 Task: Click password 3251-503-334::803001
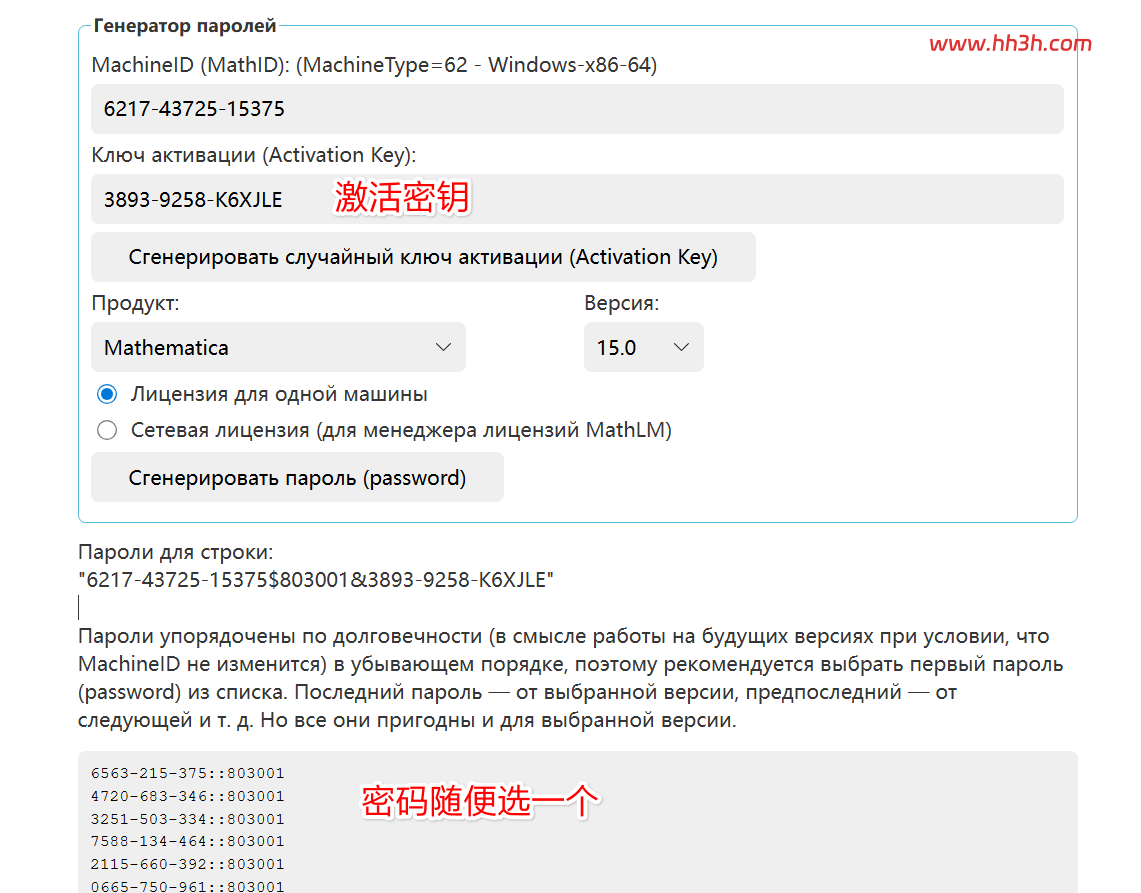188,819
